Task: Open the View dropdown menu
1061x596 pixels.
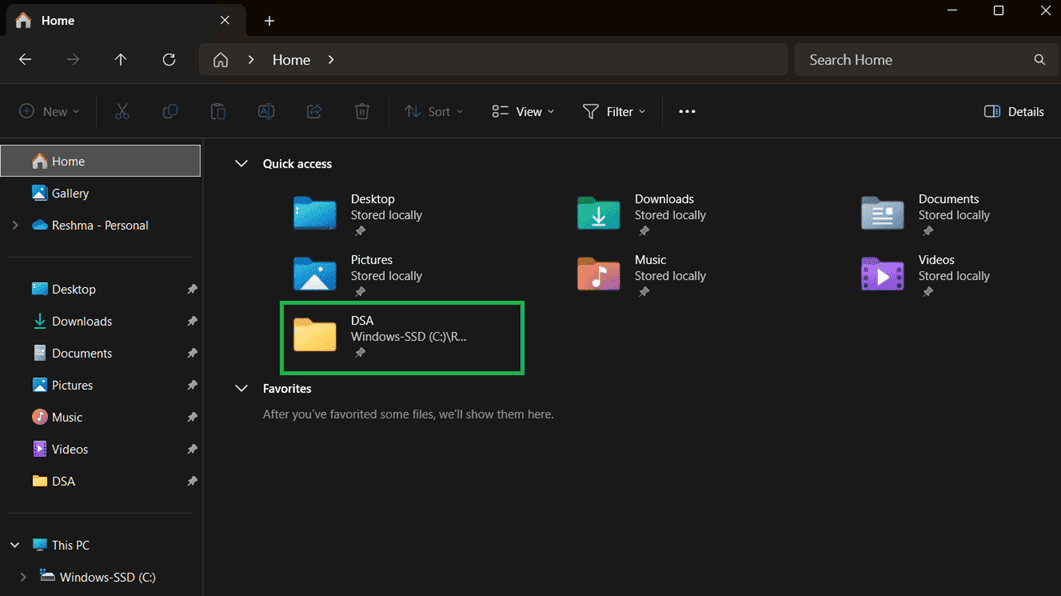Action: pyautogui.click(x=523, y=112)
